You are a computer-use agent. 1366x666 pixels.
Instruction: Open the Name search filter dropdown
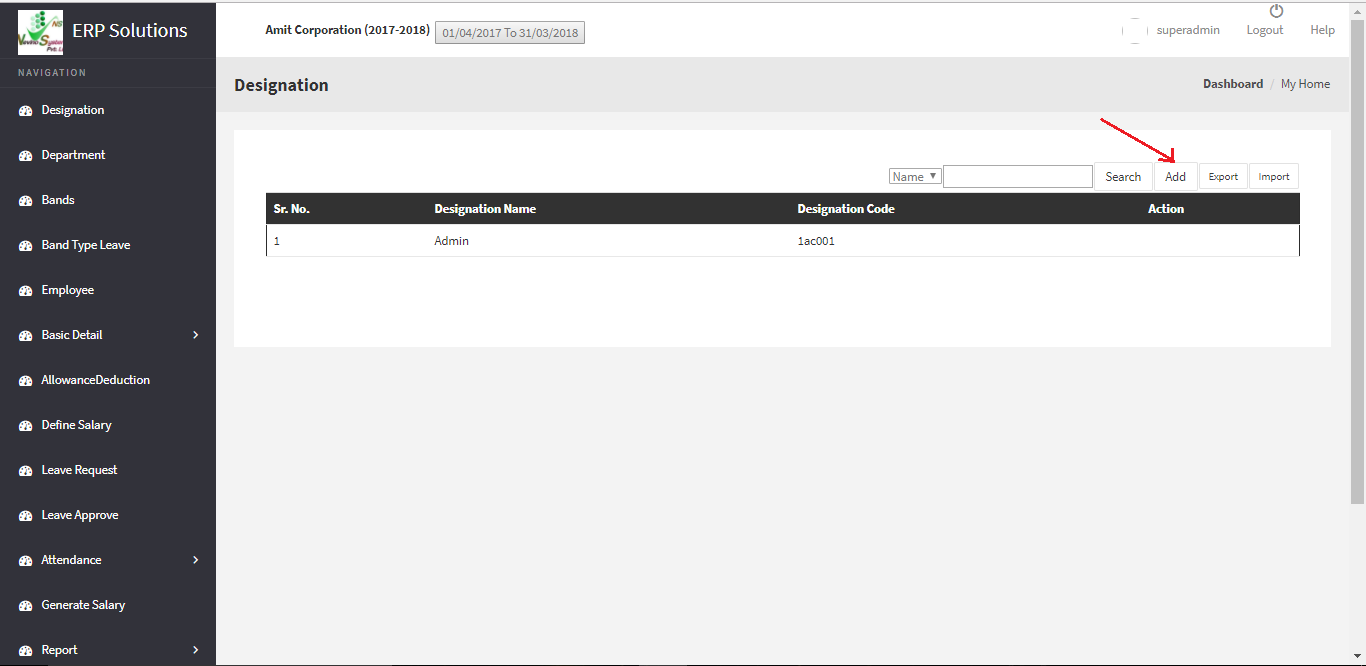coord(914,176)
